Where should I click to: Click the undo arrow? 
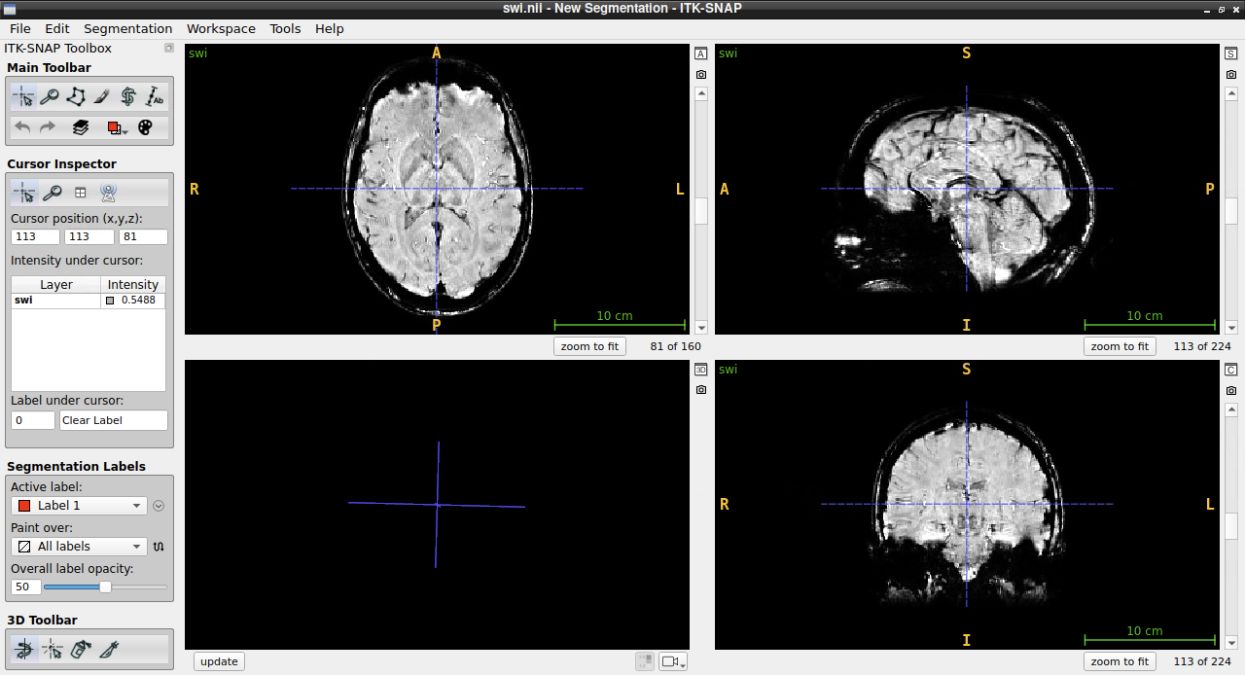[22, 127]
